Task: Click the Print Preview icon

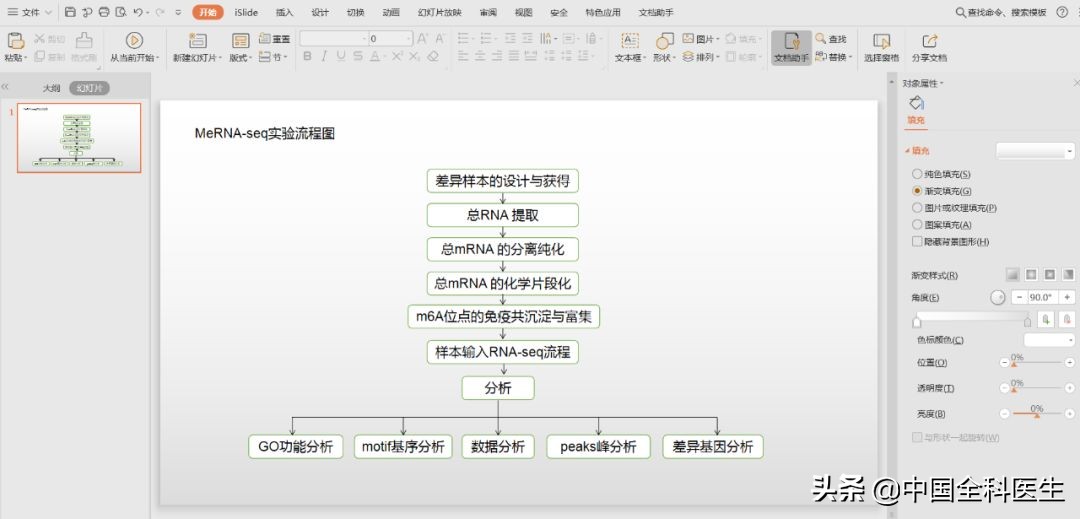Action: click(121, 12)
